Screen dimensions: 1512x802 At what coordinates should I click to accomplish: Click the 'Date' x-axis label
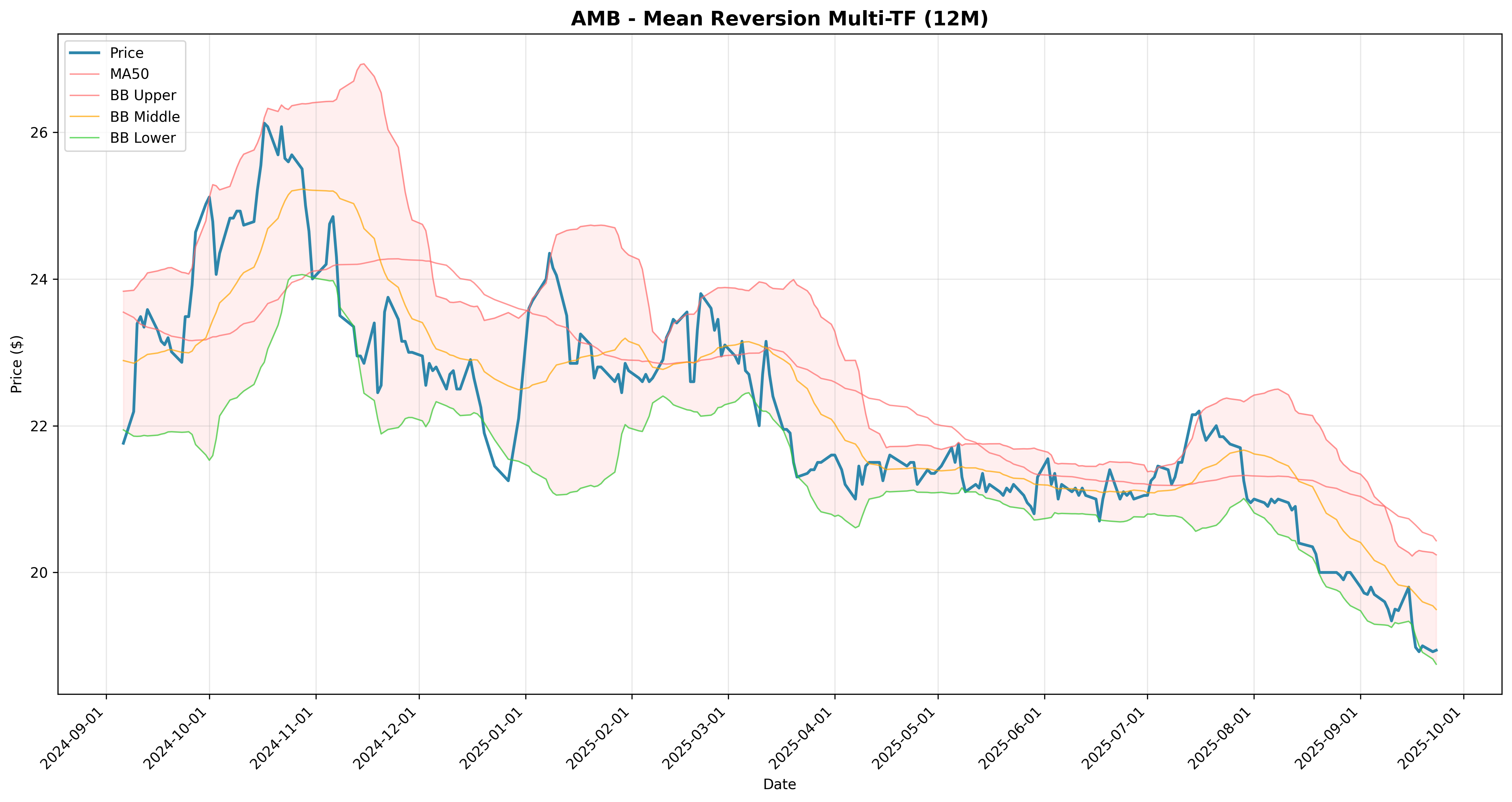pos(779,784)
